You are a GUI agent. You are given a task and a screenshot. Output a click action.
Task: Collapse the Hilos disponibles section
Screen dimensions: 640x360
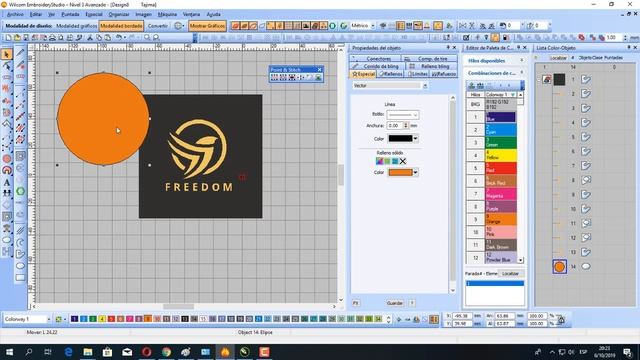(522, 60)
